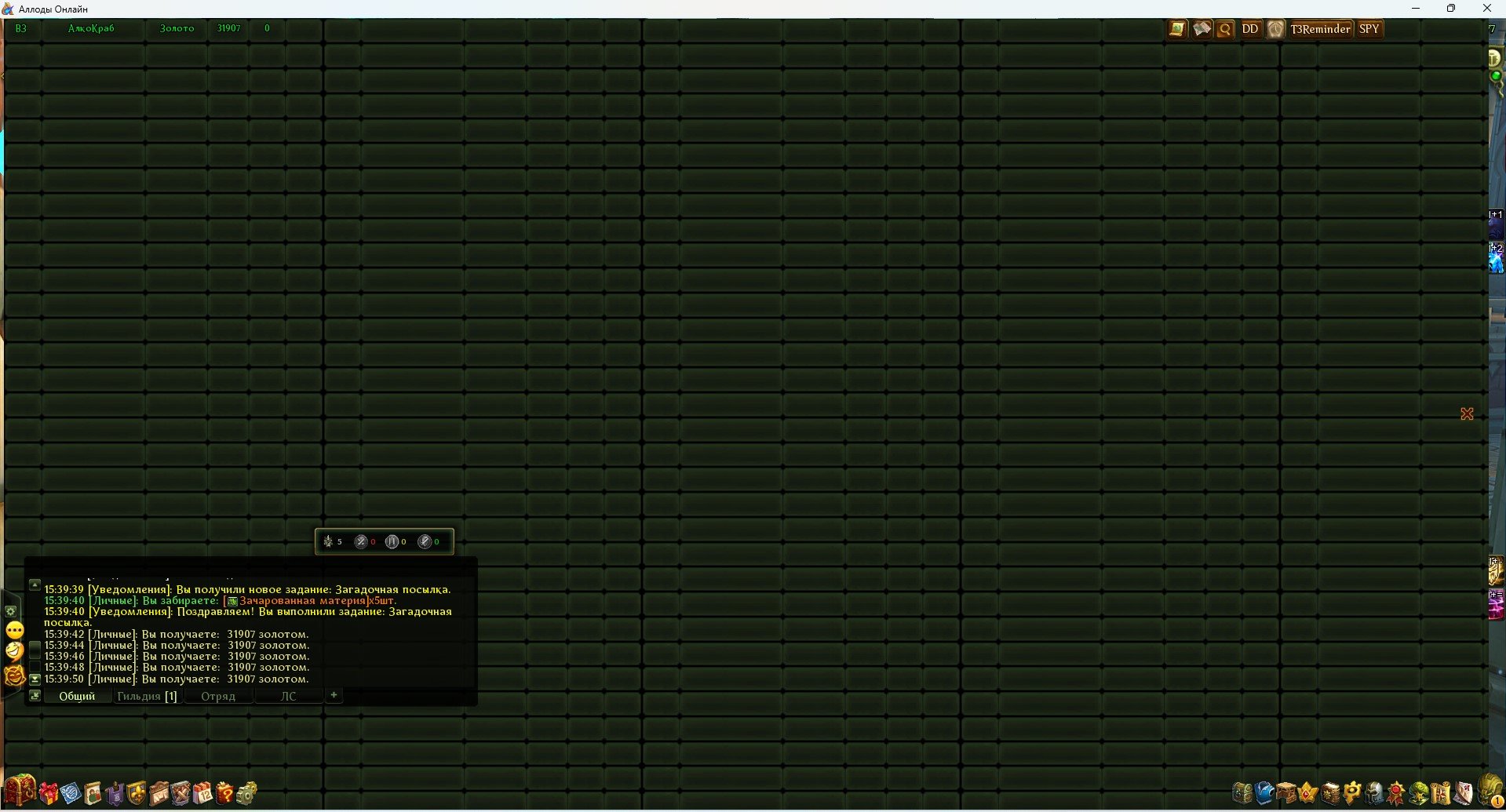Open the question mark help book icon
The width and height of the screenshot is (1506, 812).
(x=224, y=793)
